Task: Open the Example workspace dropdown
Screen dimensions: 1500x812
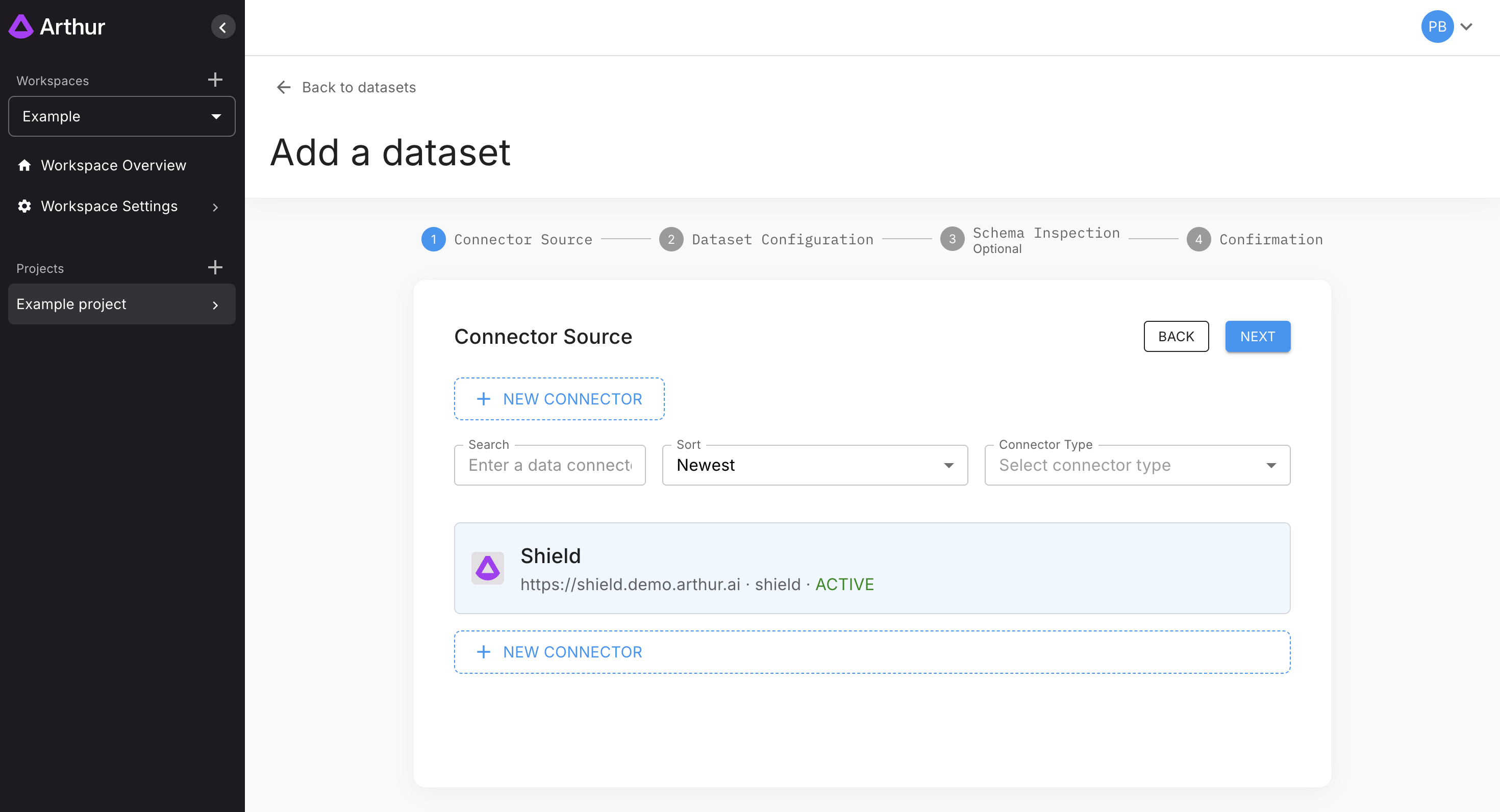Action: tap(122, 116)
